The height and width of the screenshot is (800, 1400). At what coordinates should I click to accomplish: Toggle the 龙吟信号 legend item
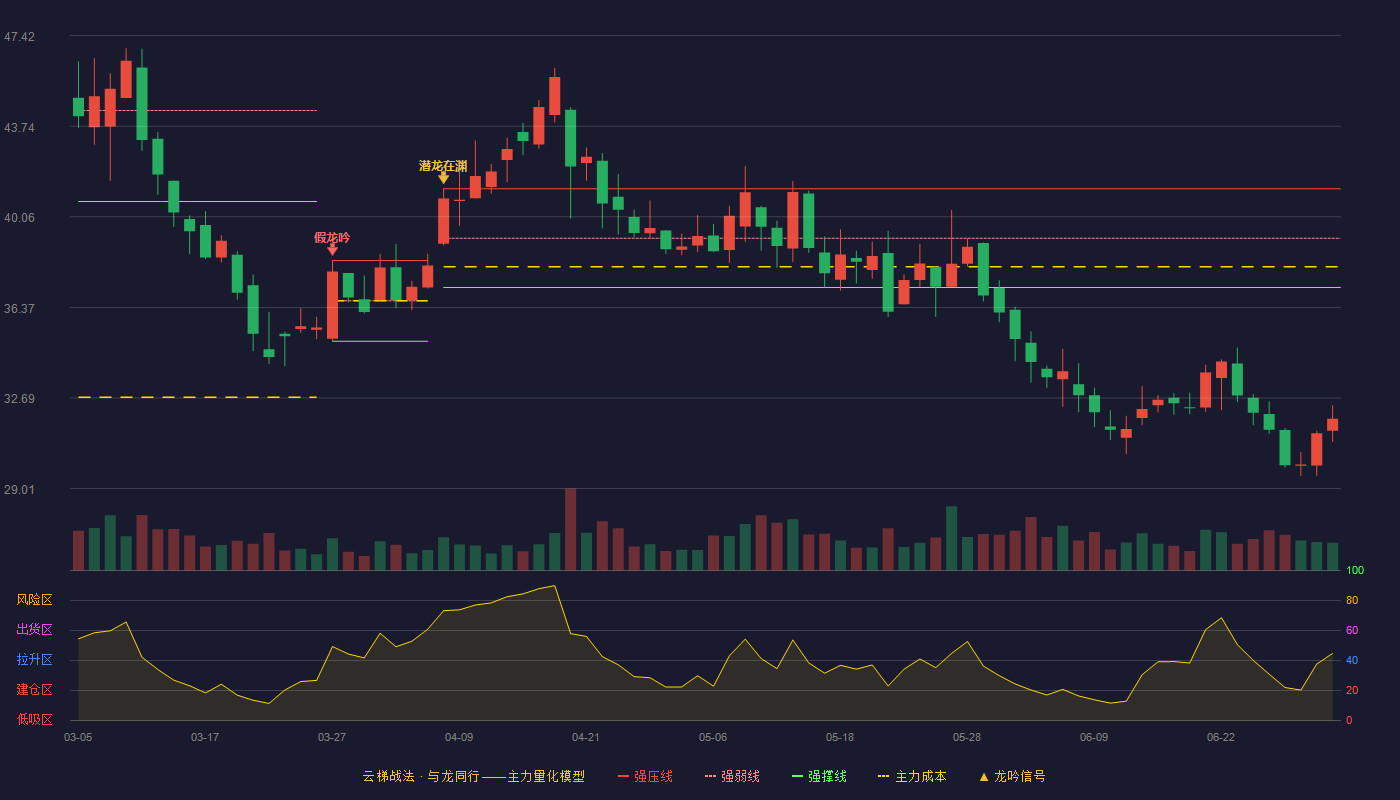coord(1012,776)
